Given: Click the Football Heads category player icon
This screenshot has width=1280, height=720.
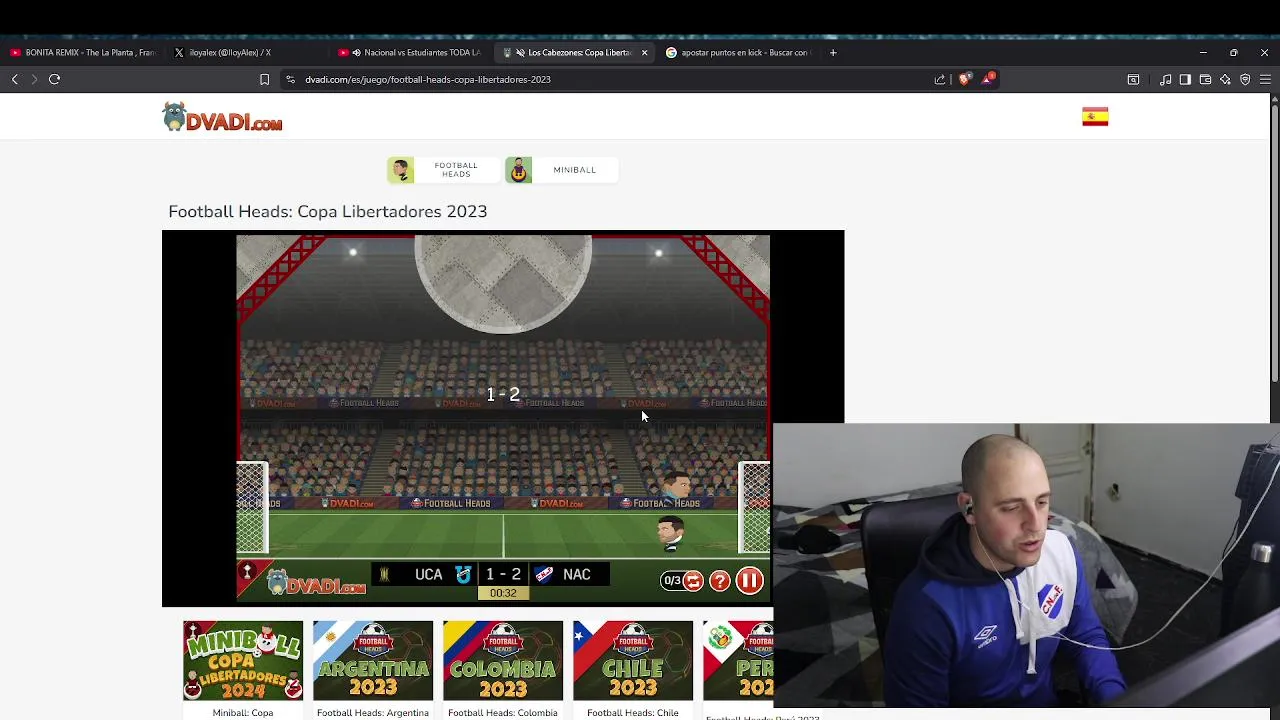Looking at the screenshot, I should (x=401, y=170).
